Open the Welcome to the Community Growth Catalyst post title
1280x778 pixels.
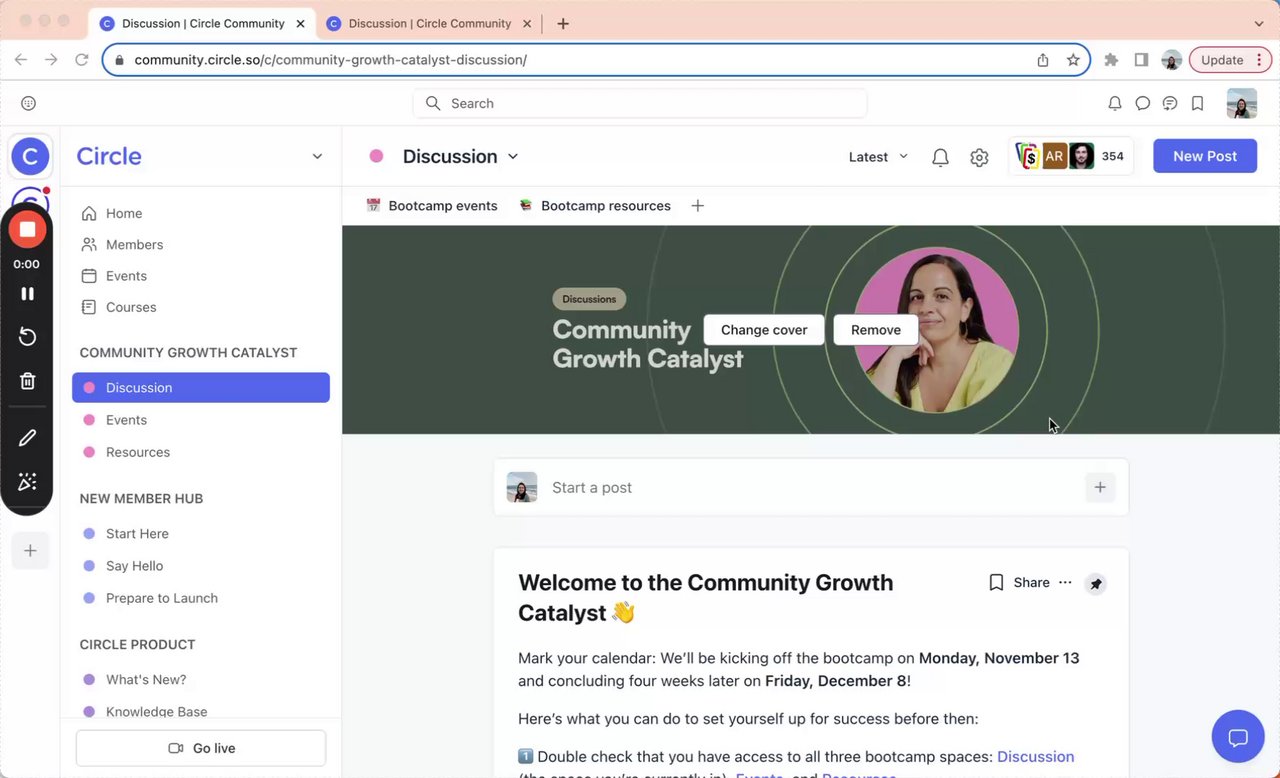pyautogui.click(x=705, y=597)
